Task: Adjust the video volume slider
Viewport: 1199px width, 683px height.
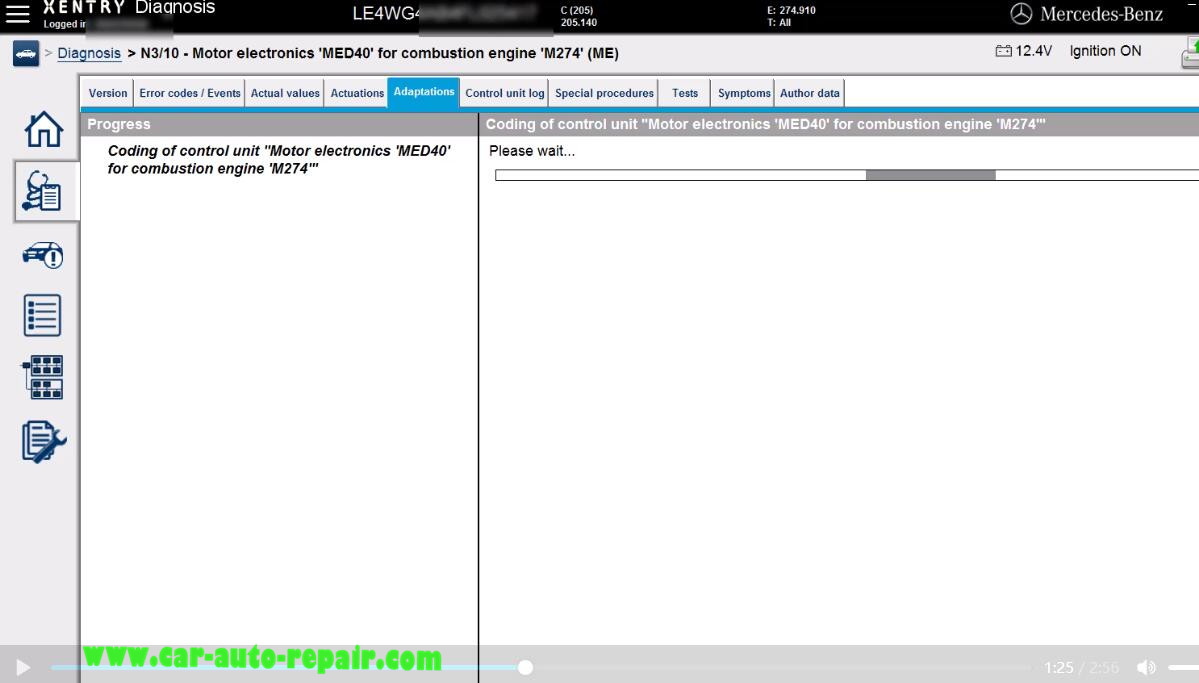Action: (x=1184, y=668)
